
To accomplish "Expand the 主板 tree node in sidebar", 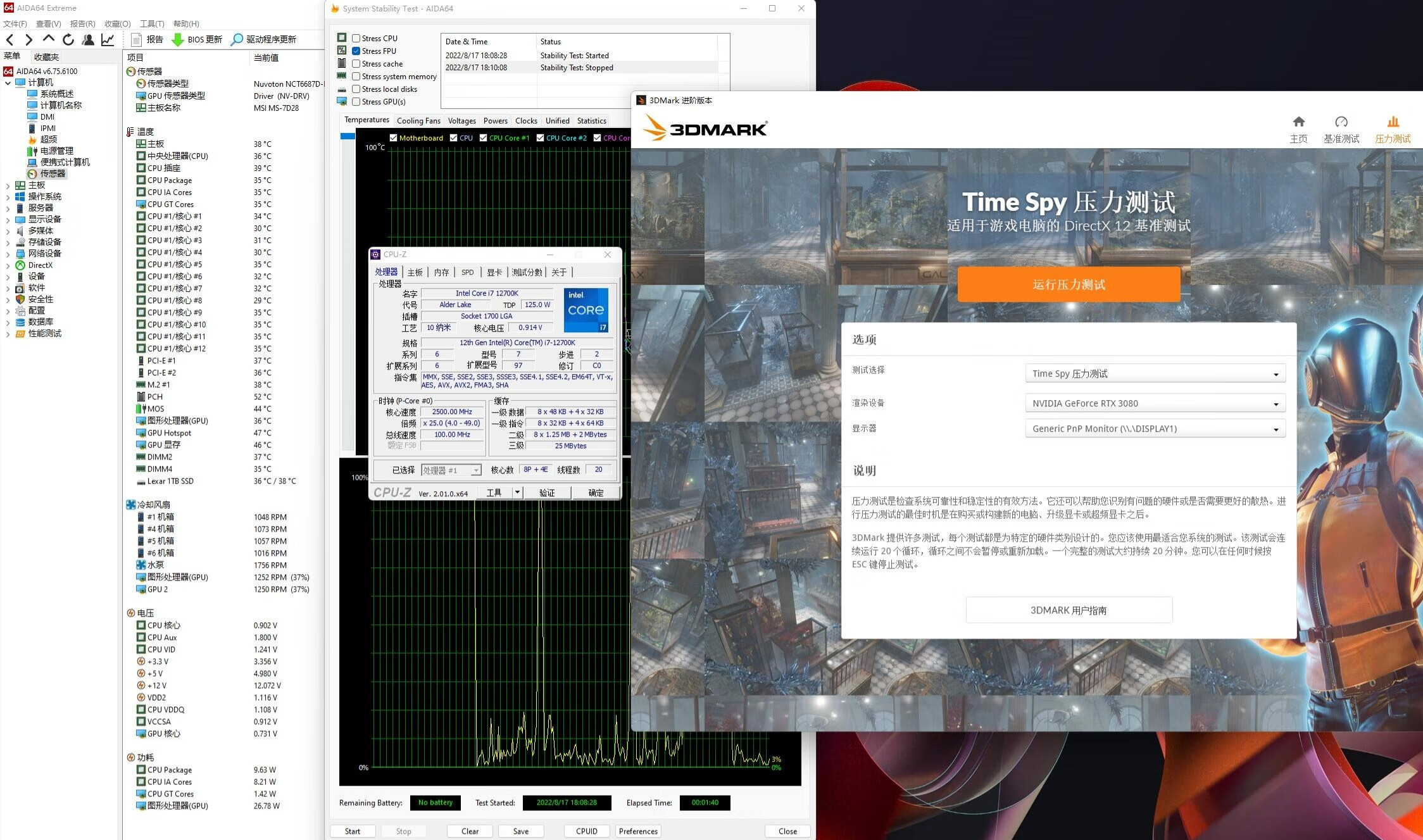I will pos(8,185).
